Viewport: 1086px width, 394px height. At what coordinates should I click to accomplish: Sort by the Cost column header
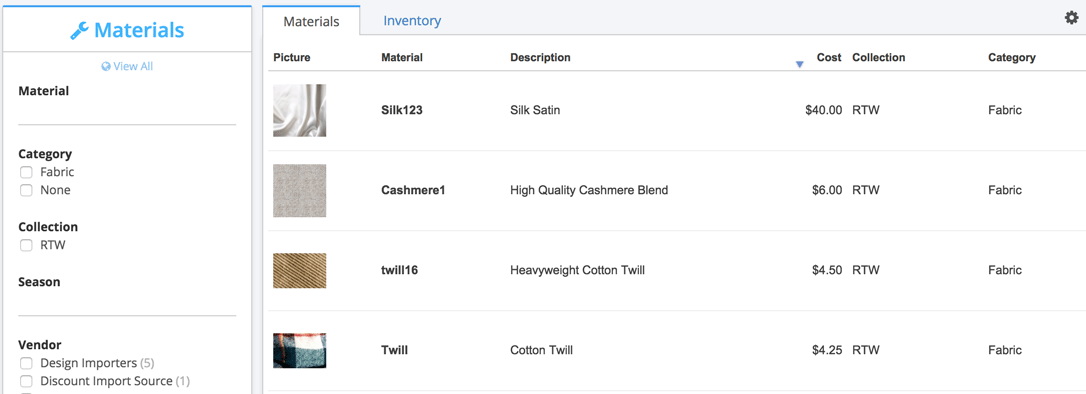(829, 57)
